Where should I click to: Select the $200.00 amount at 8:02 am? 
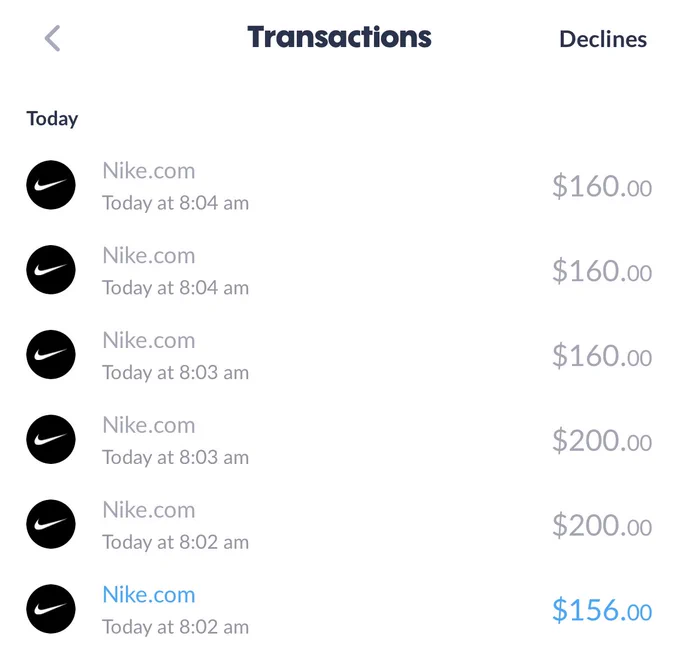tap(602, 525)
